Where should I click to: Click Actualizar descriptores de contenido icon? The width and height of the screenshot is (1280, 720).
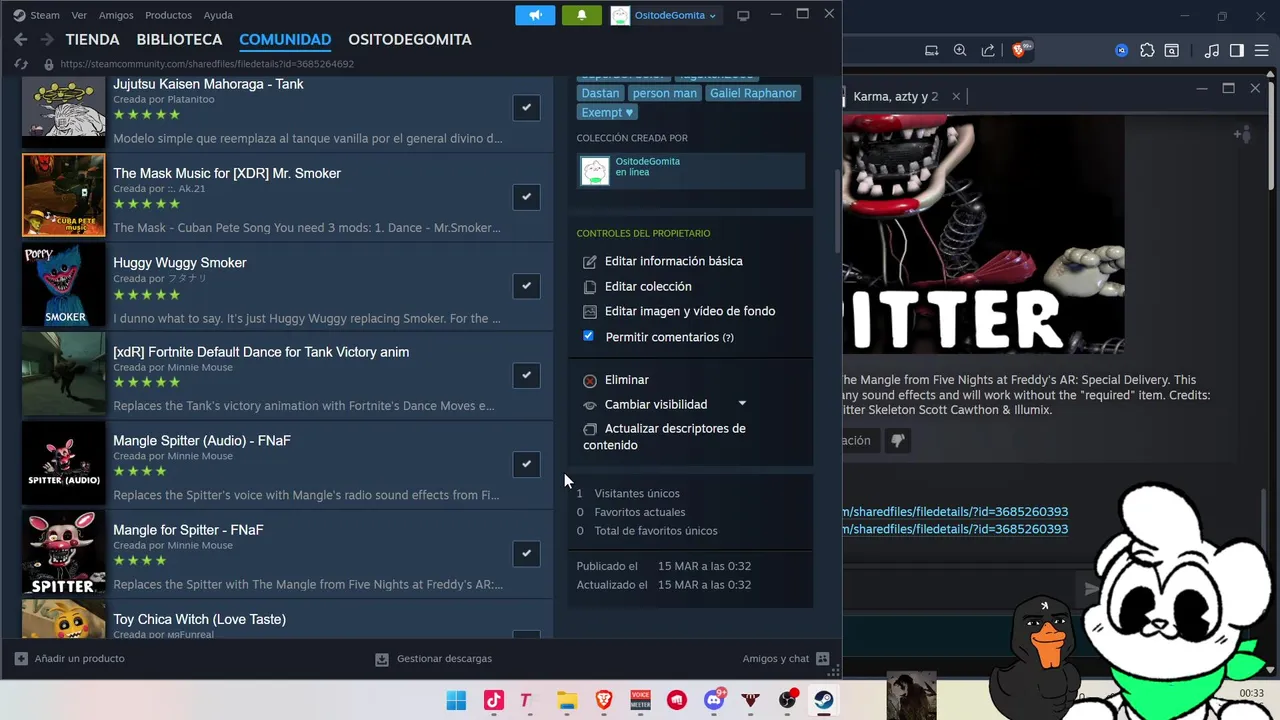coord(590,429)
